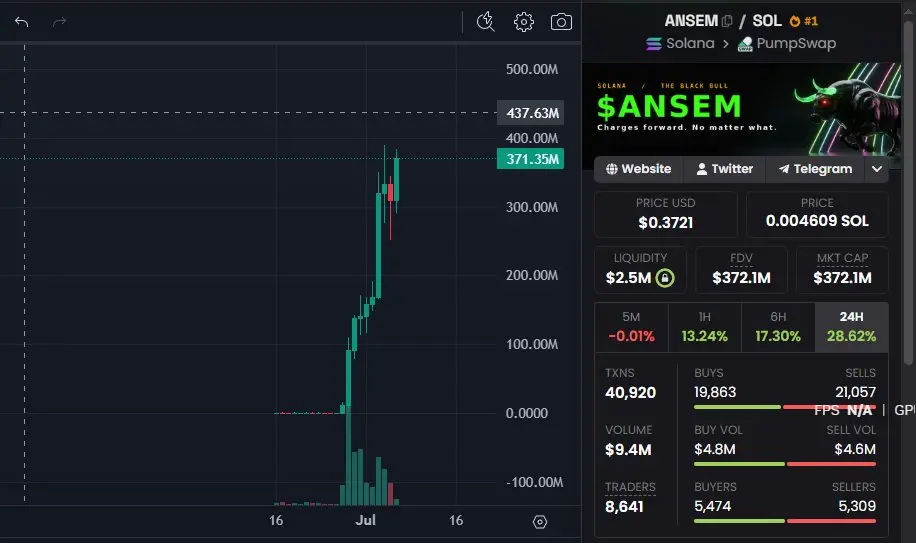The image size is (916, 543).
Task: Select the 6H timeframe tab
Action: click(x=778, y=327)
